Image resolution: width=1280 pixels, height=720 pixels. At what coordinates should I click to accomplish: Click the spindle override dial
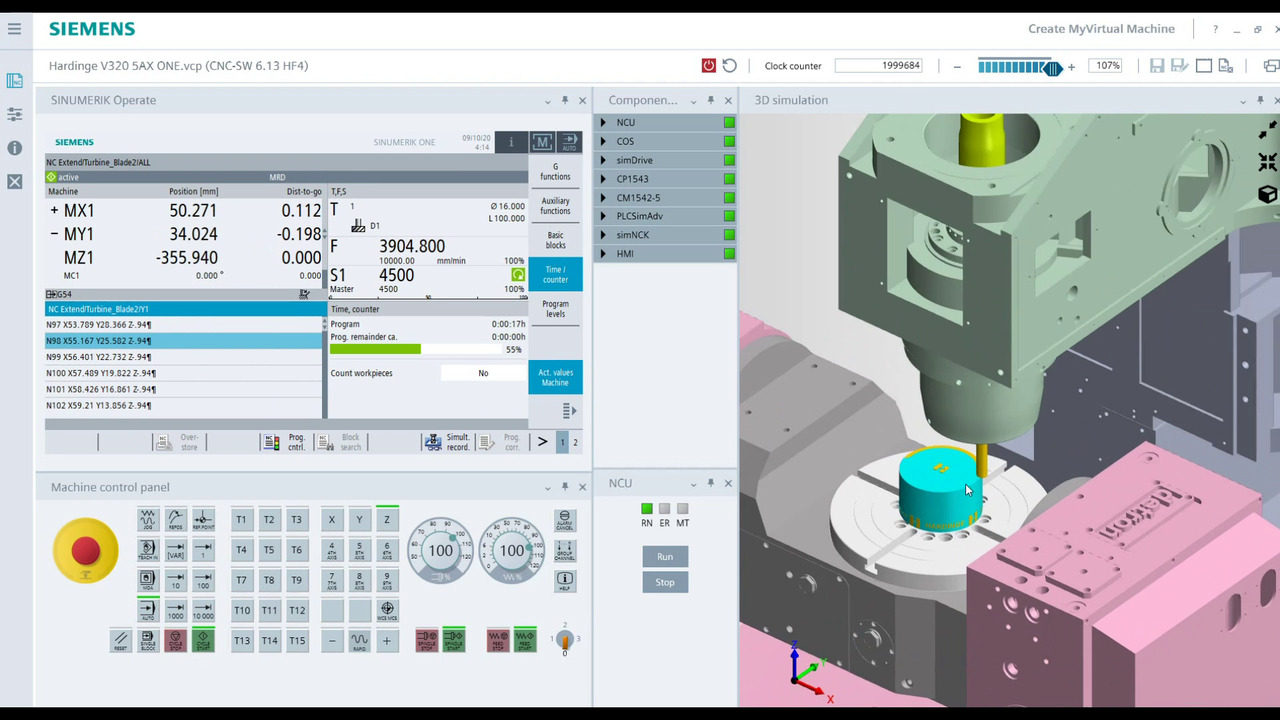point(441,550)
